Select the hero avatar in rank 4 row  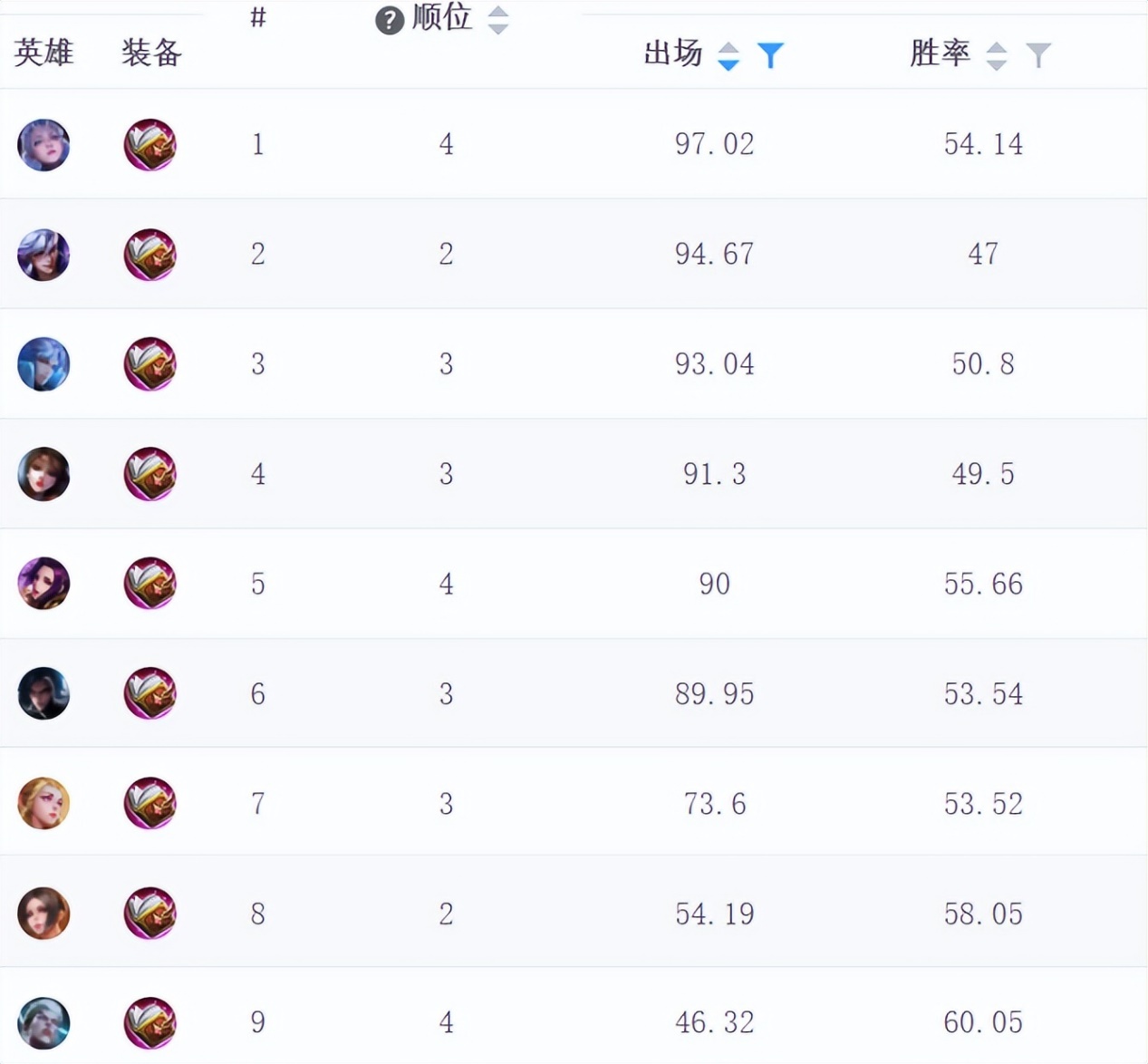[43, 474]
